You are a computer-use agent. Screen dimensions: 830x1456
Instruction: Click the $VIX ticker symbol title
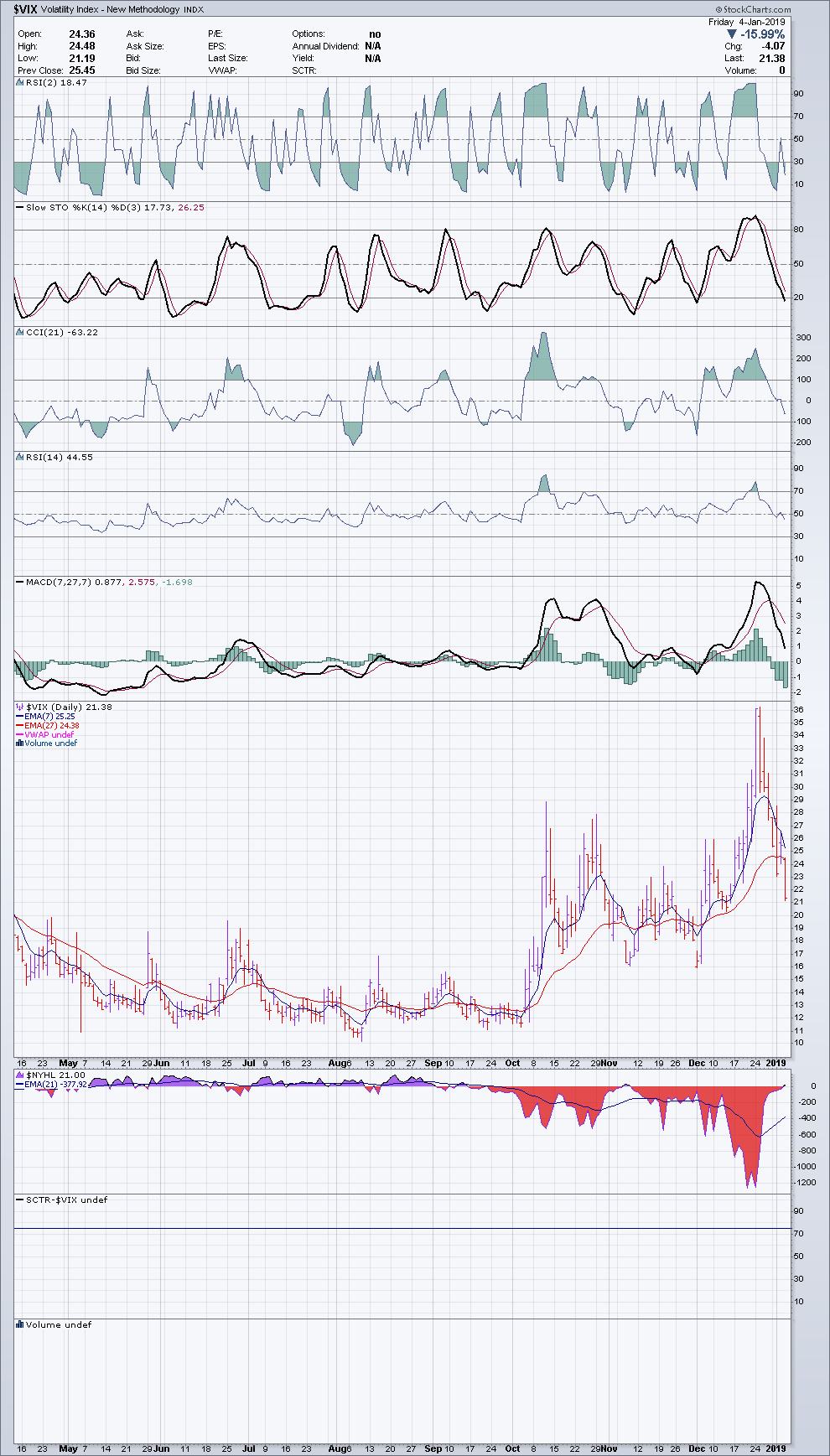pyautogui.click(x=27, y=10)
